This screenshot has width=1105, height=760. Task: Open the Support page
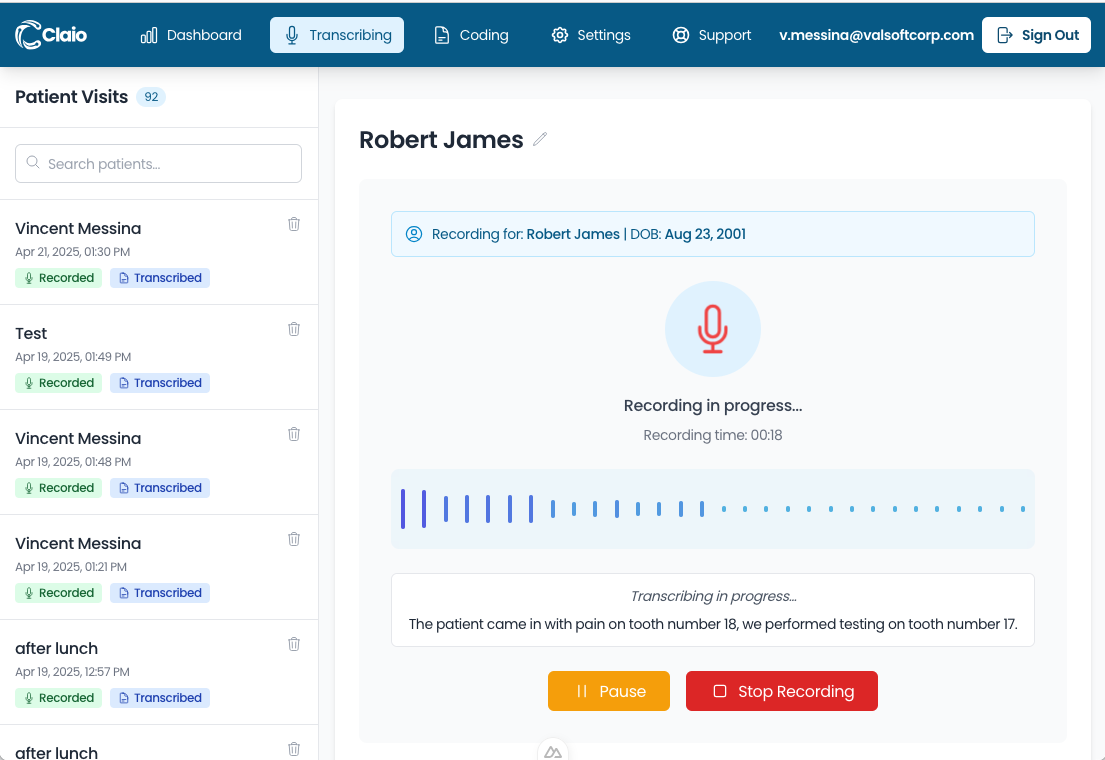(x=712, y=35)
